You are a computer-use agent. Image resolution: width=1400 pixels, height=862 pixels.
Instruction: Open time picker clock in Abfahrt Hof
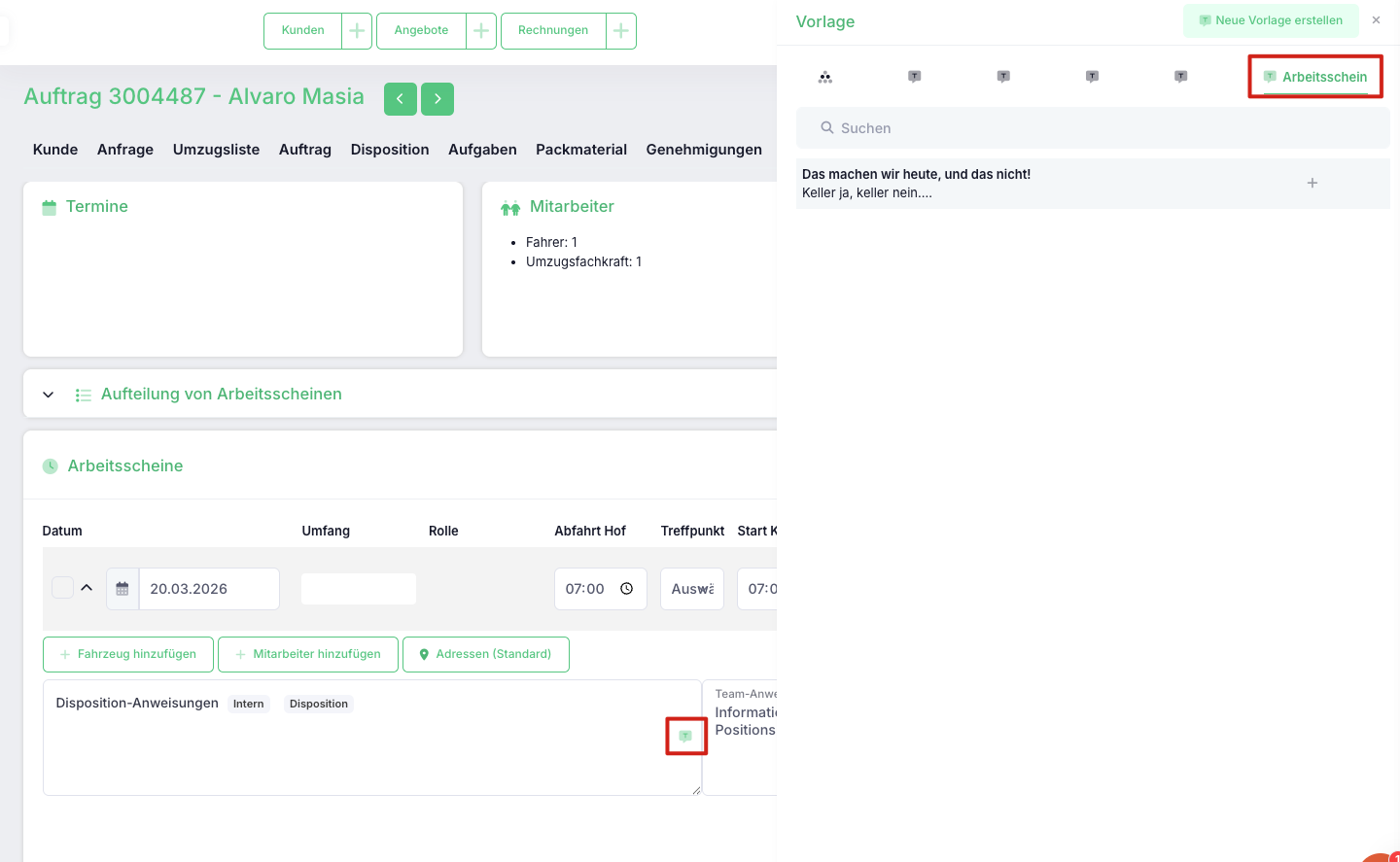pos(627,589)
